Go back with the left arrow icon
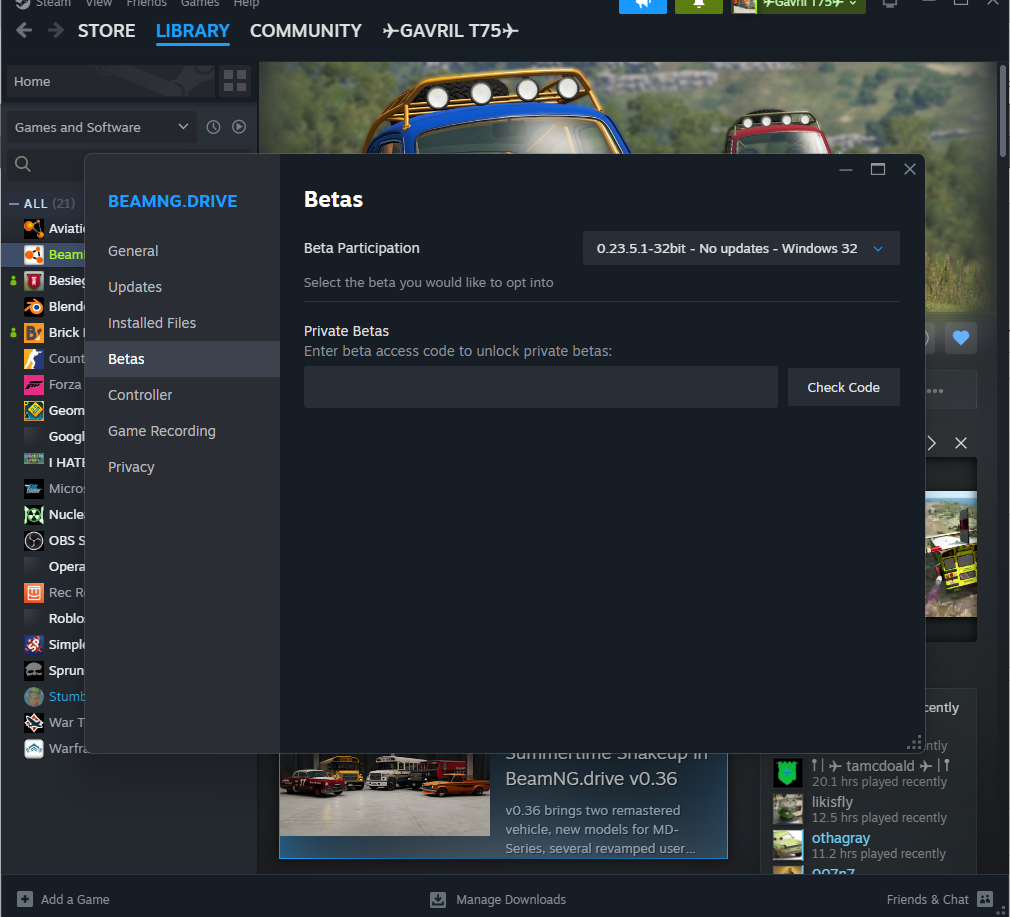The width and height of the screenshot is (1010, 917). 24,30
